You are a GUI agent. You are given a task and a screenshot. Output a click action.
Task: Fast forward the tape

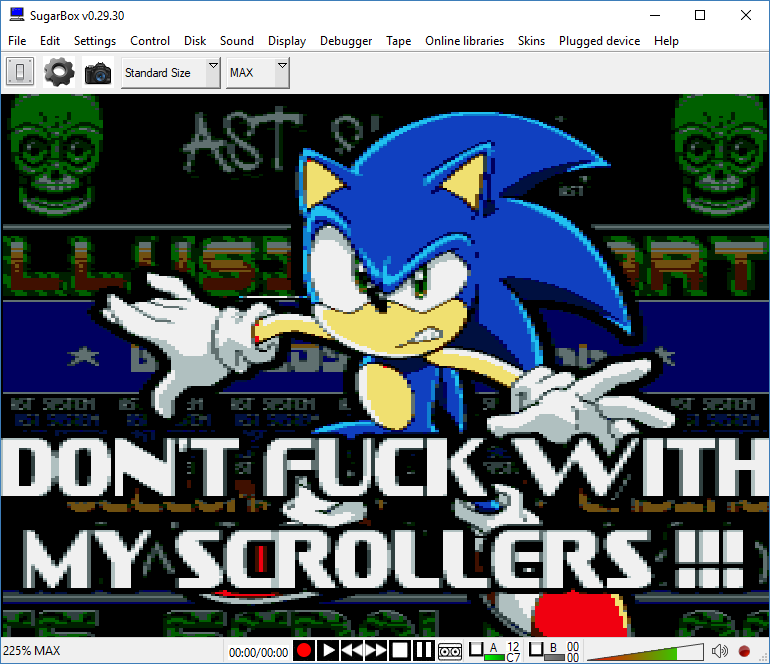pos(376,651)
